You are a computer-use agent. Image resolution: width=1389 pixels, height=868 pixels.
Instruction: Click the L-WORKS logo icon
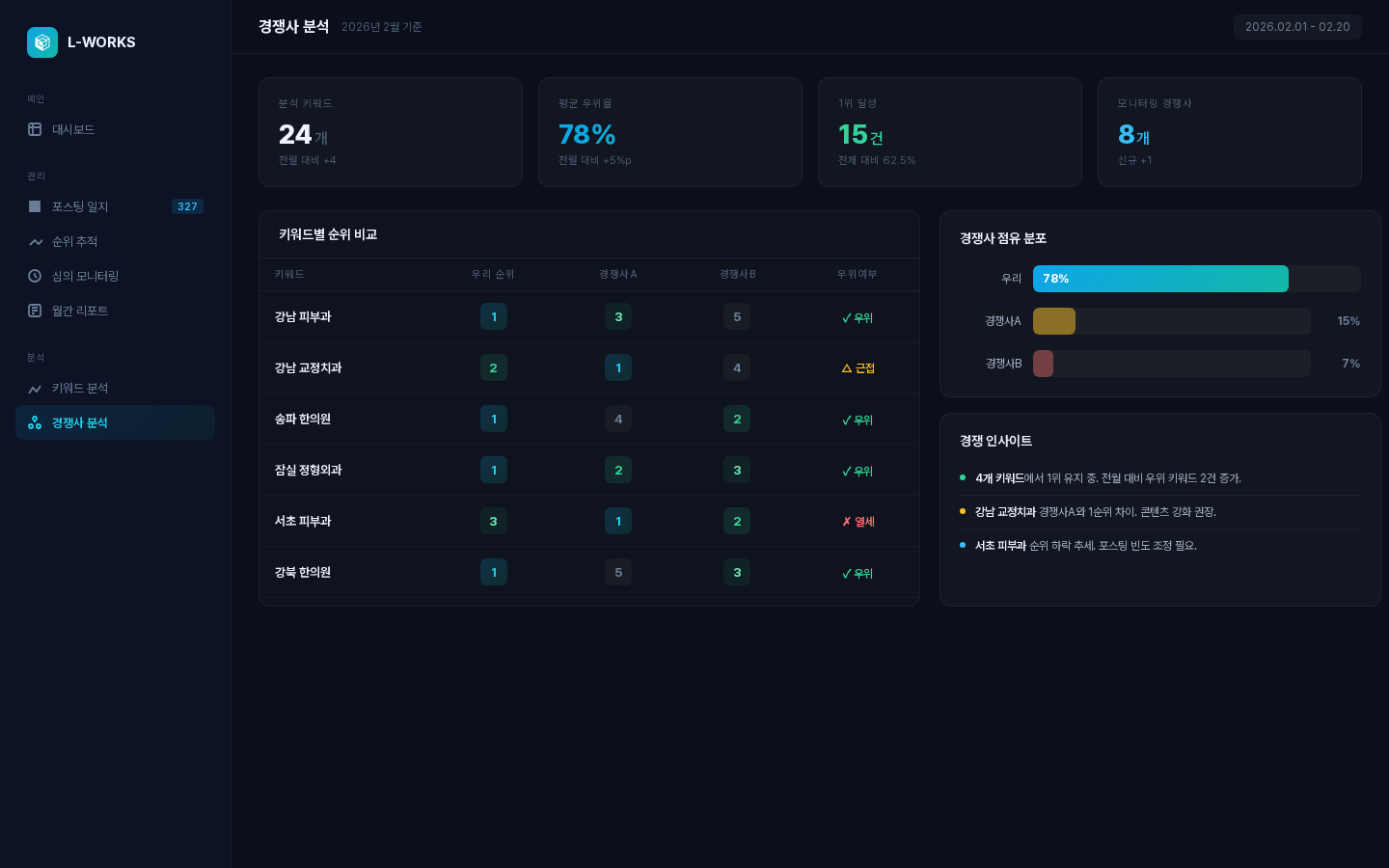point(42,42)
